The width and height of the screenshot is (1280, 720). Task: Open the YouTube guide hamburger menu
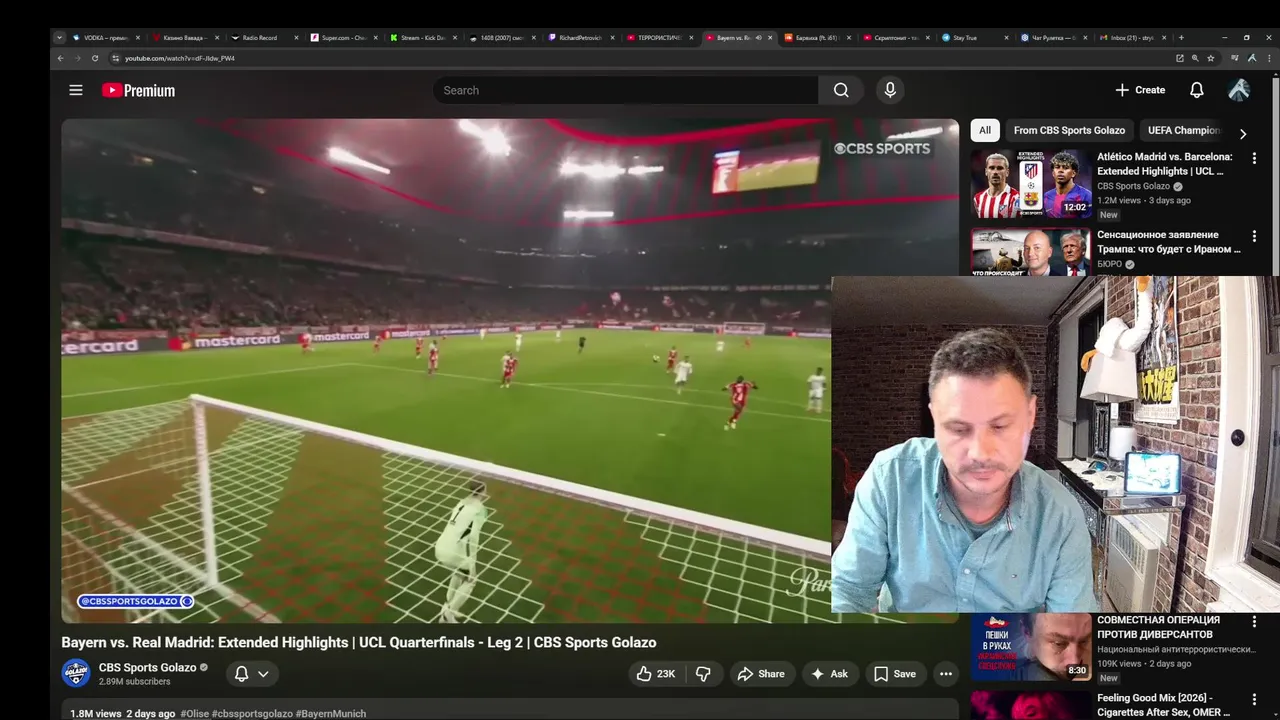point(75,90)
